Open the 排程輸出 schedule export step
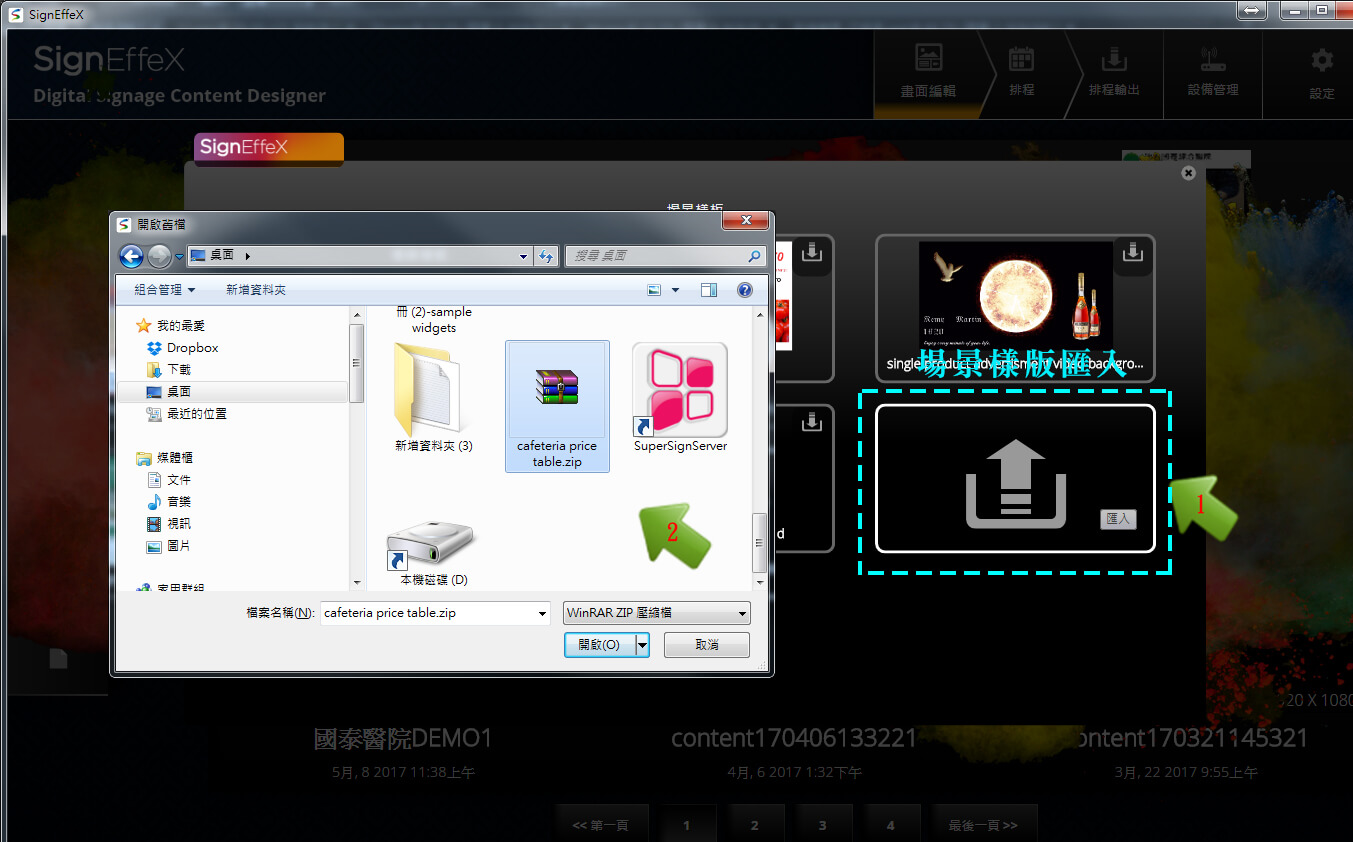This screenshot has height=842, width=1353. coord(1114,70)
